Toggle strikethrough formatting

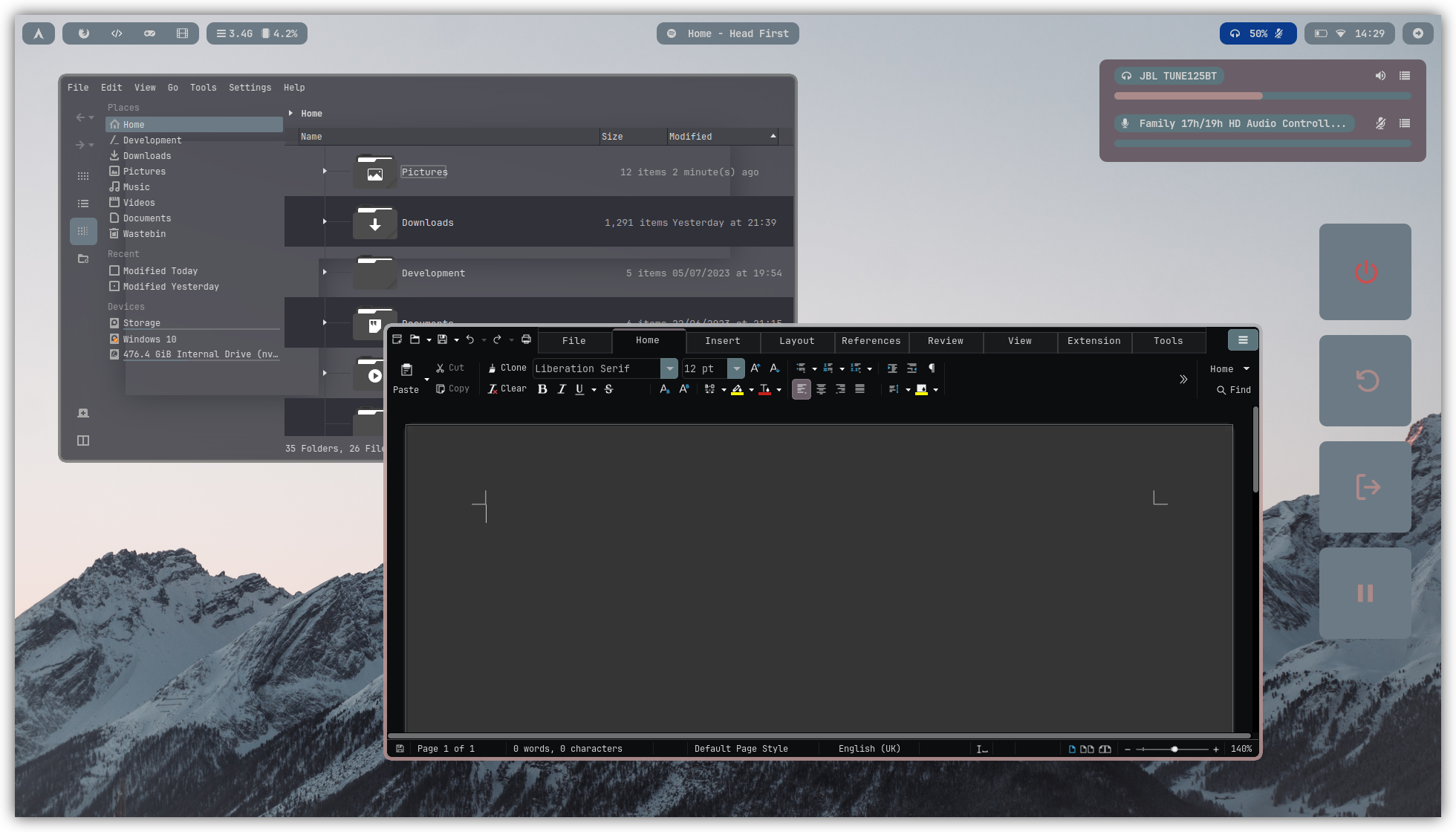coord(608,389)
